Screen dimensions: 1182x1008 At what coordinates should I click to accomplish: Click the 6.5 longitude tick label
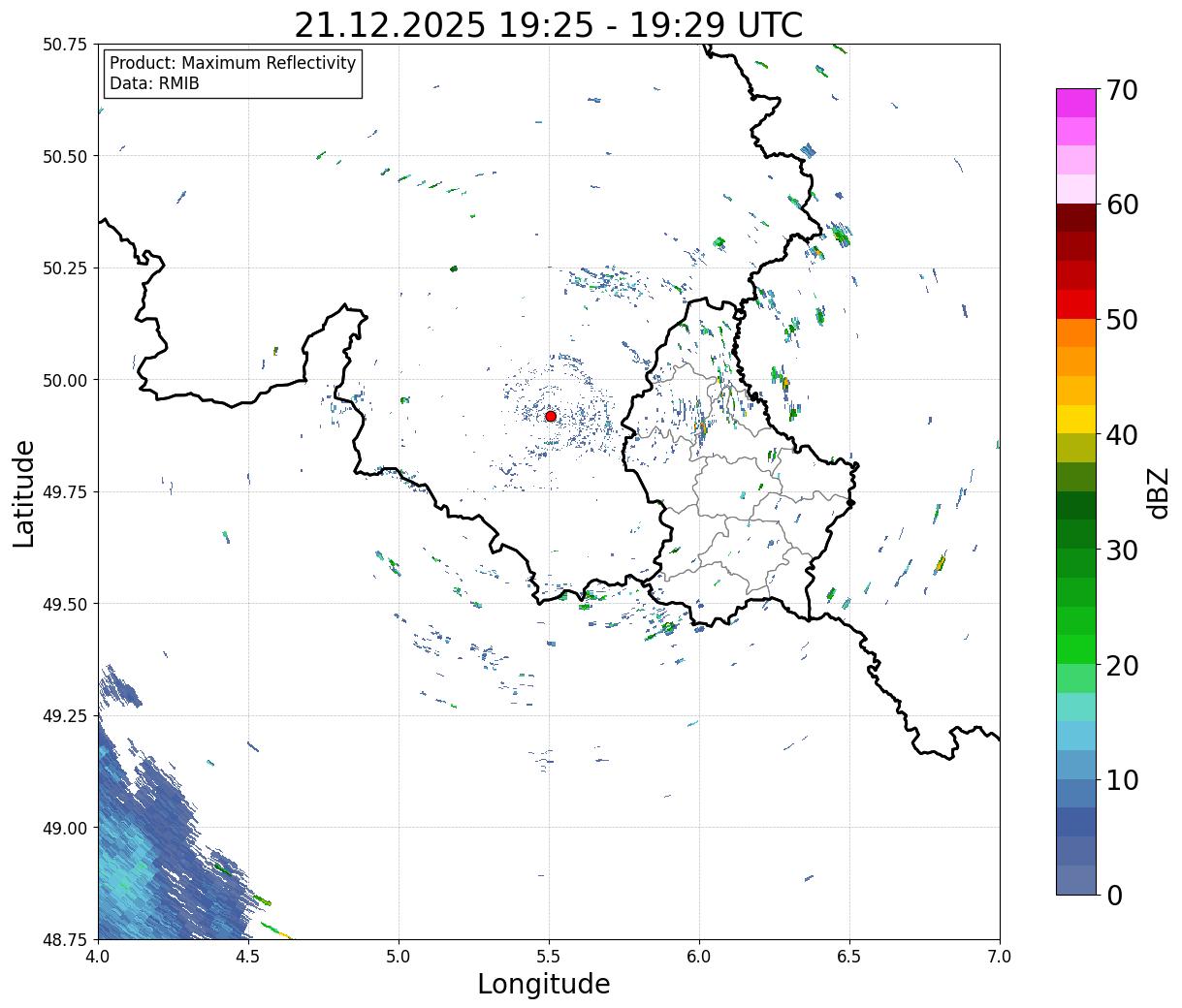click(x=849, y=956)
